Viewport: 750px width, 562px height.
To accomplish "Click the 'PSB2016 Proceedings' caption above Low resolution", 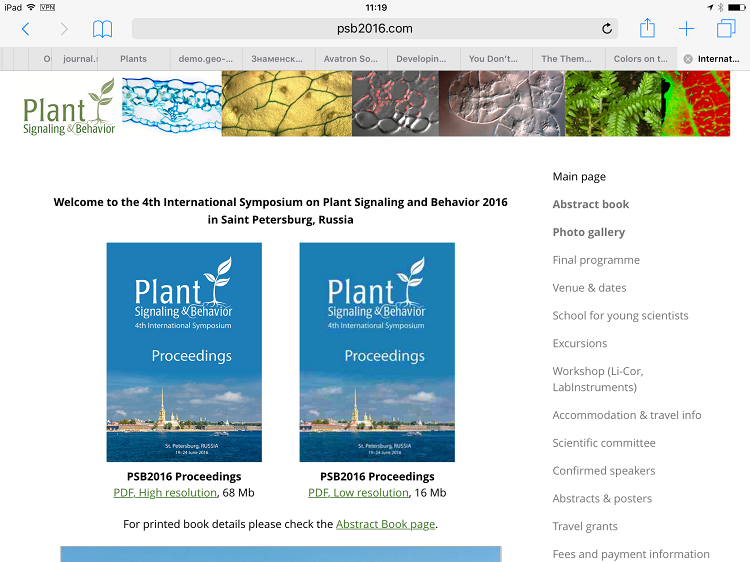I will pyautogui.click(x=377, y=476).
